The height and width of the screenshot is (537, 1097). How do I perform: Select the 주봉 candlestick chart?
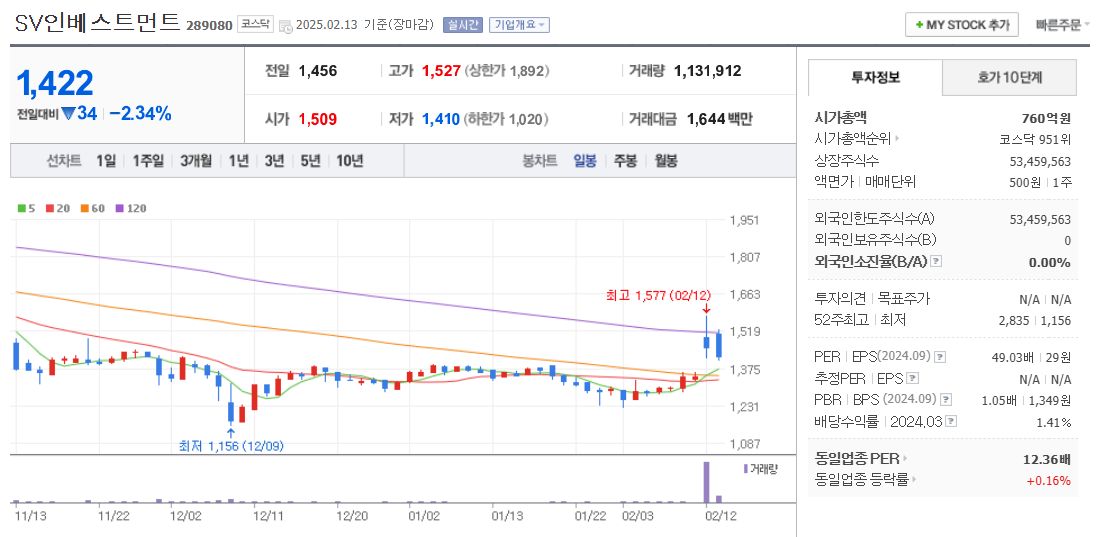pyautogui.click(x=625, y=161)
